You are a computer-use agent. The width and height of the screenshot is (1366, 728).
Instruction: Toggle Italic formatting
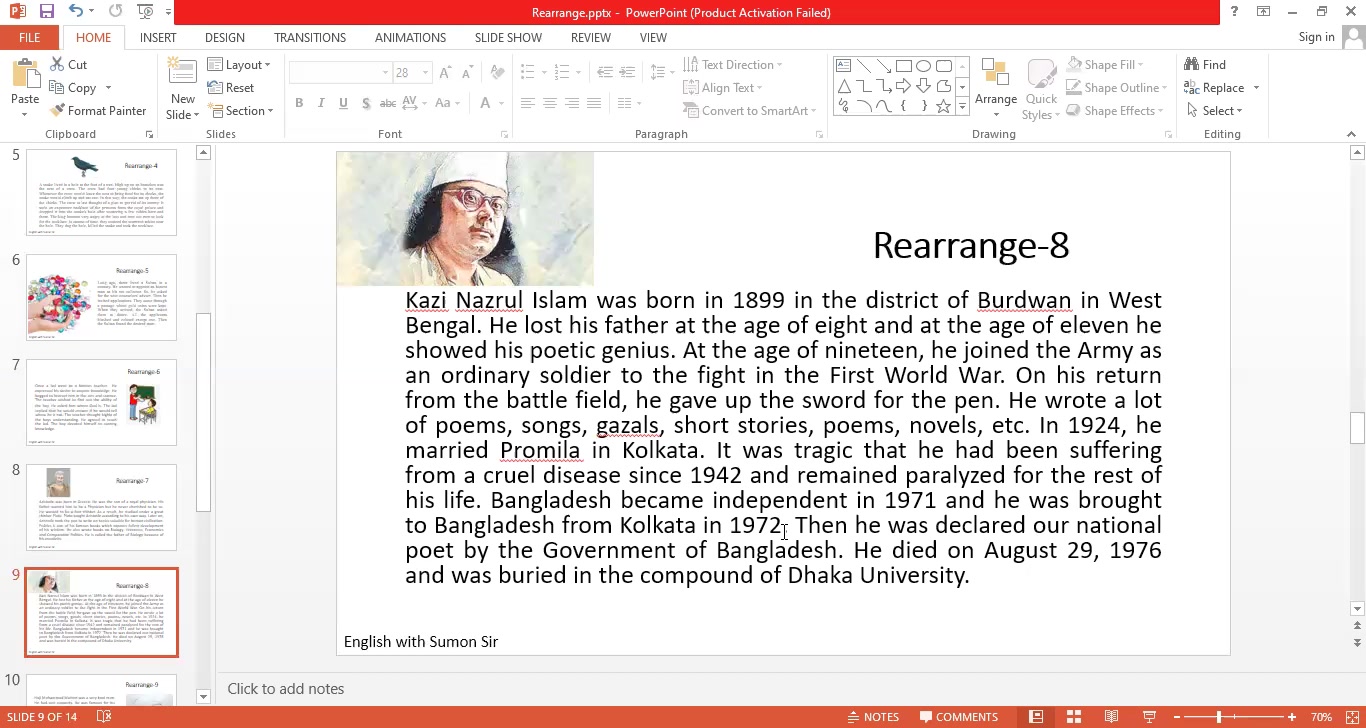pyautogui.click(x=321, y=103)
